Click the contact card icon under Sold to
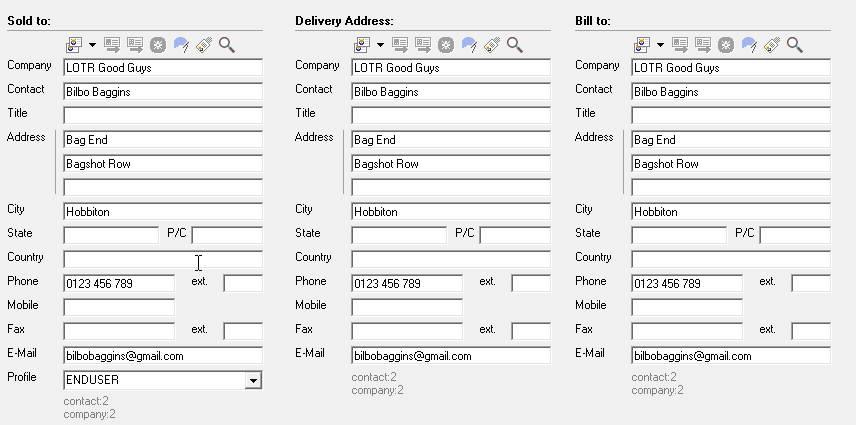Screen dimensions: 856x425 click(74, 45)
